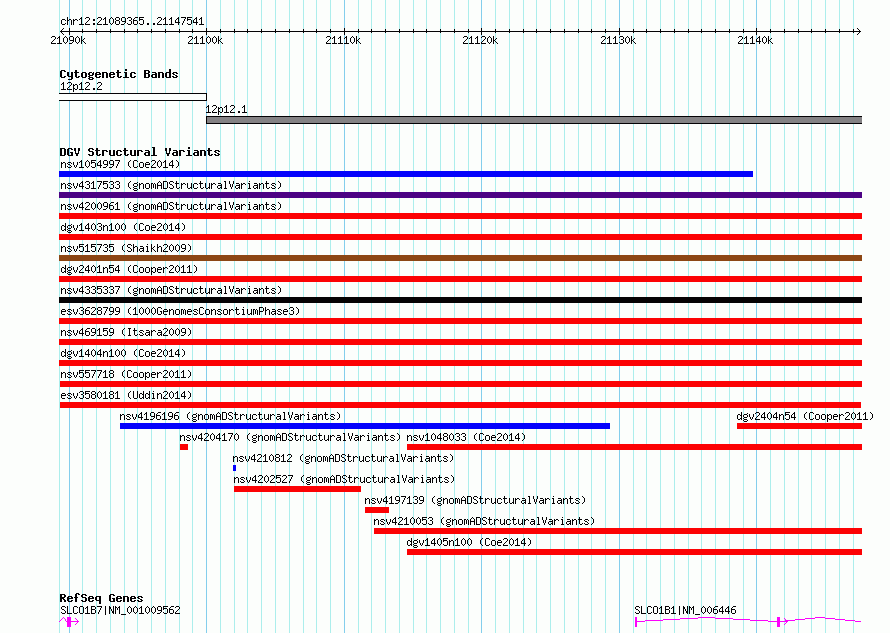
Task: Click the 21130k ruler tick label
Action: tap(618, 40)
